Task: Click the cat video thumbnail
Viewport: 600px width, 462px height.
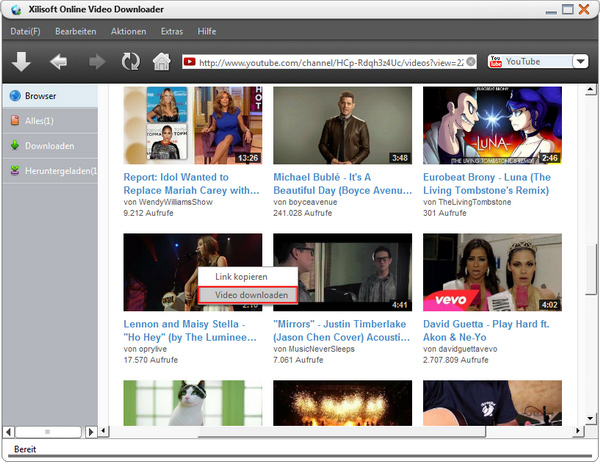Action: 193,403
